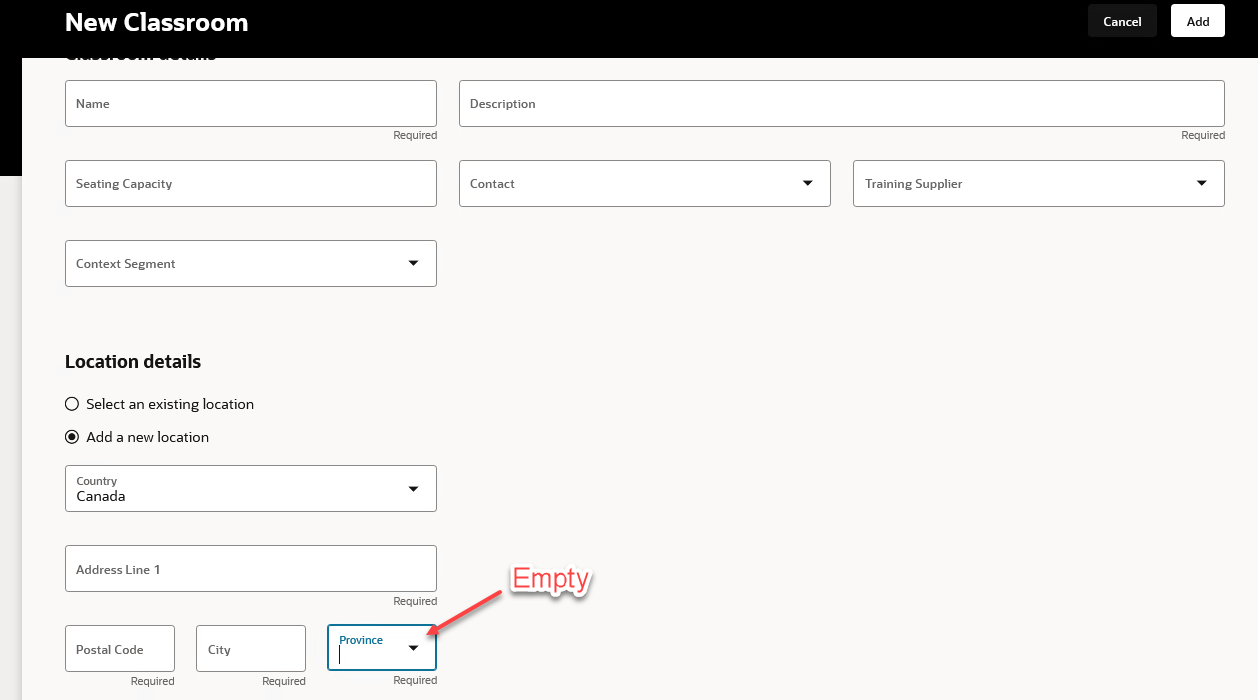The image size is (1258, 700).
Task: Click the Country field chevron icon
Action: [x=413, y=488]
